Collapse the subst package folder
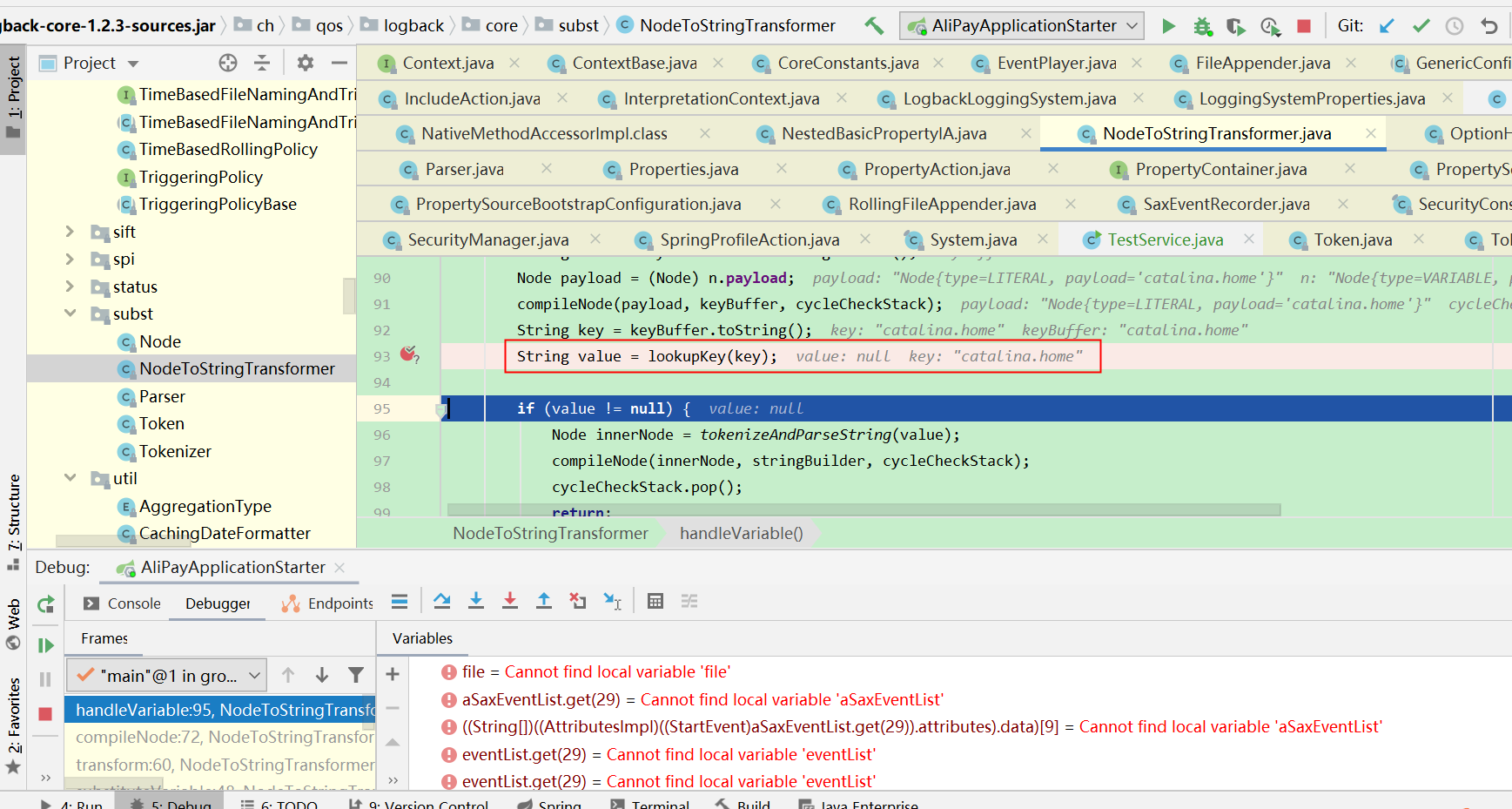The image size is (1512, 809). (70, 313)
